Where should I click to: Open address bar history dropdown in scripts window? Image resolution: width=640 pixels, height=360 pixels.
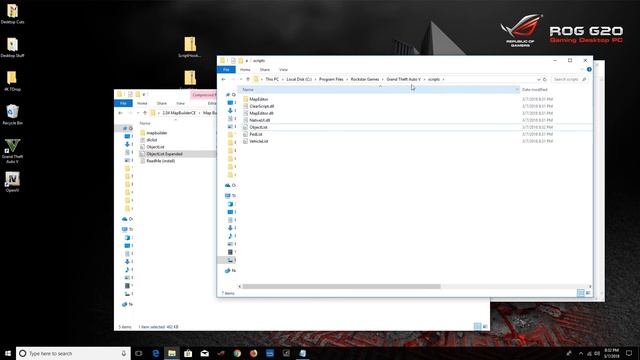pyautogui.click(x=538, y=79)
